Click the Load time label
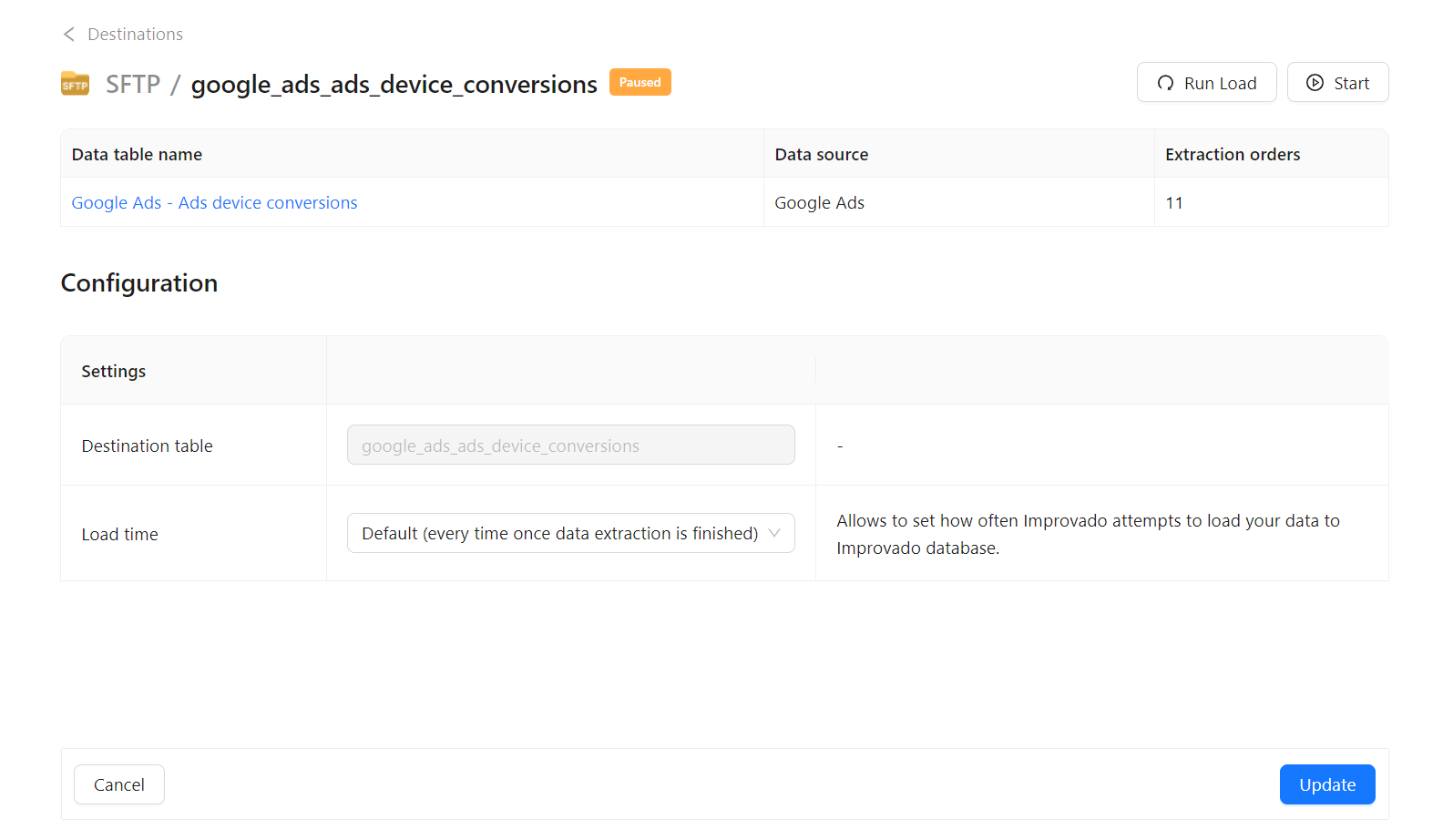This screenshot has height=840, width=1443. click(x=120, y=534)
